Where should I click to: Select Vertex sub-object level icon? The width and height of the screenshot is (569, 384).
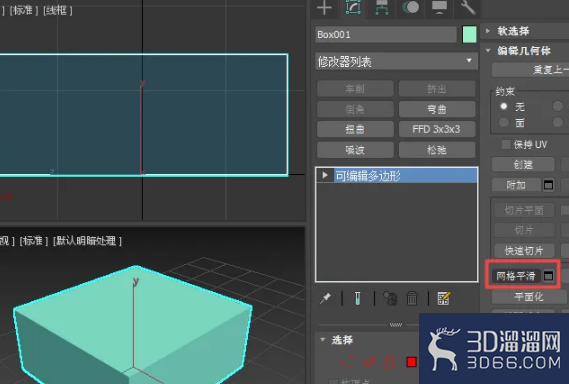[347, 362]
